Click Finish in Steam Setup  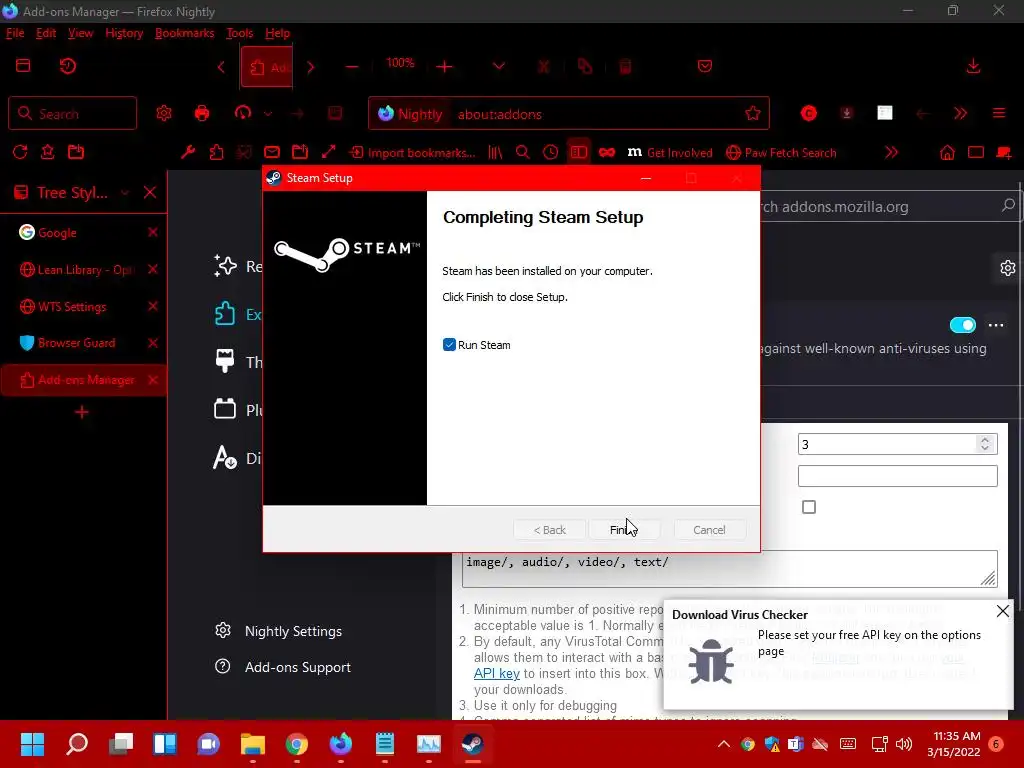pos(624,530)
